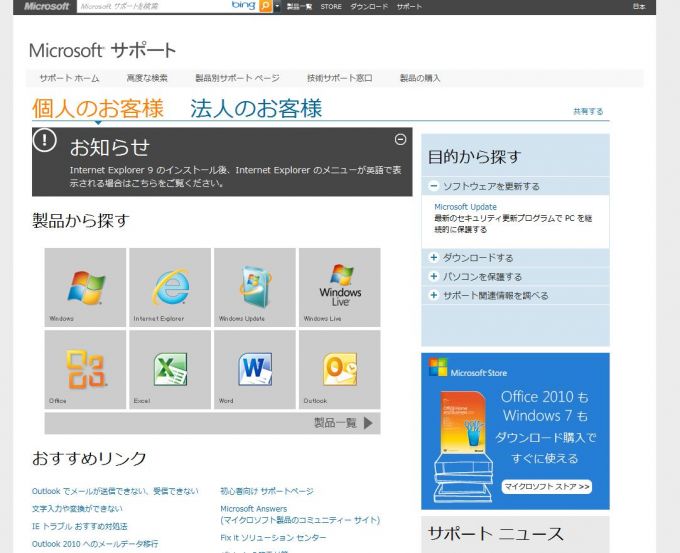The width and height of the screenshot is (680, 553).
Task: Open 文字入力や変換ができない link
Action: (x=77, y=508)
